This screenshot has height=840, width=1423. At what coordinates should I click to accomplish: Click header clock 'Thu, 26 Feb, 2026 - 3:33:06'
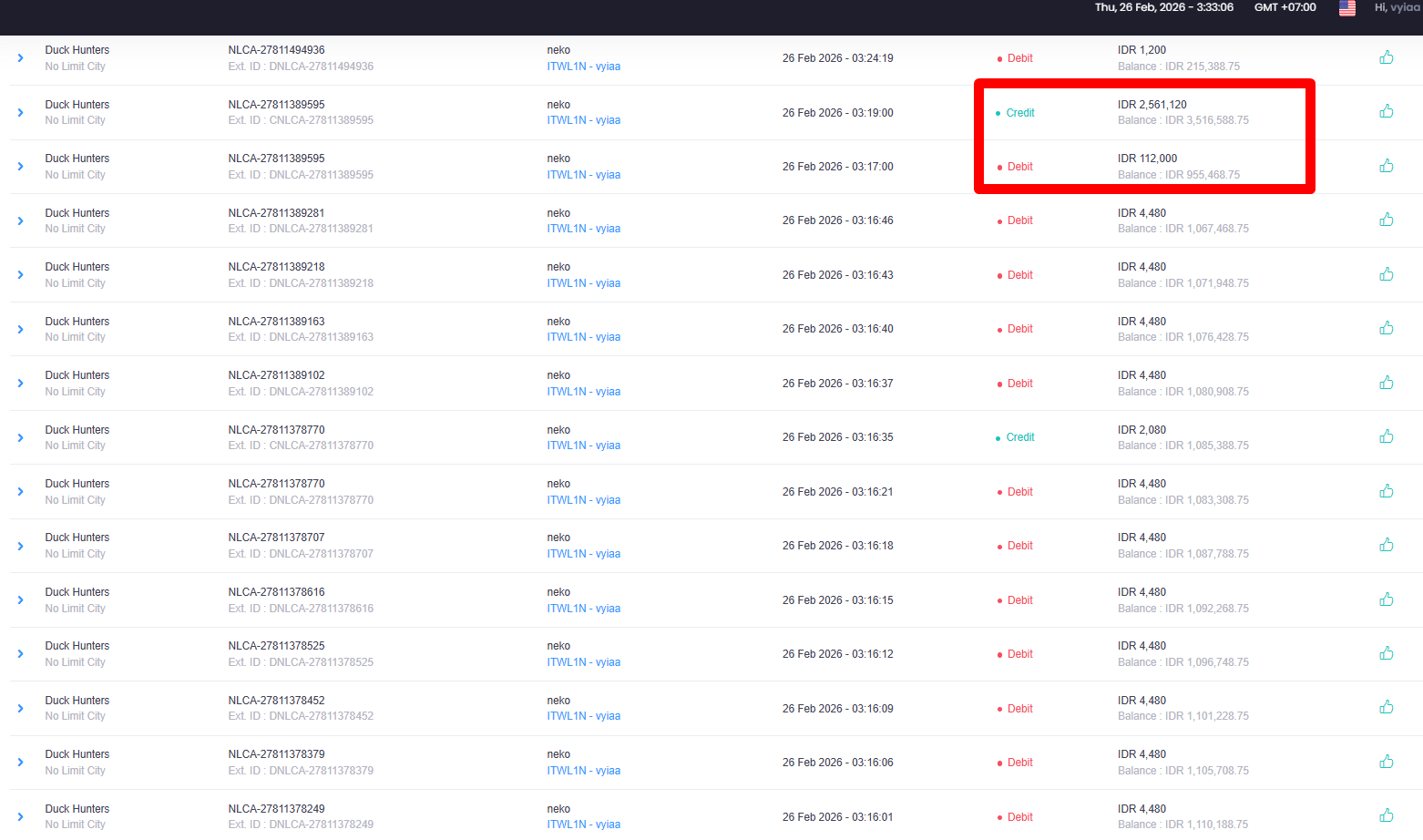(x=1164, y=7)
